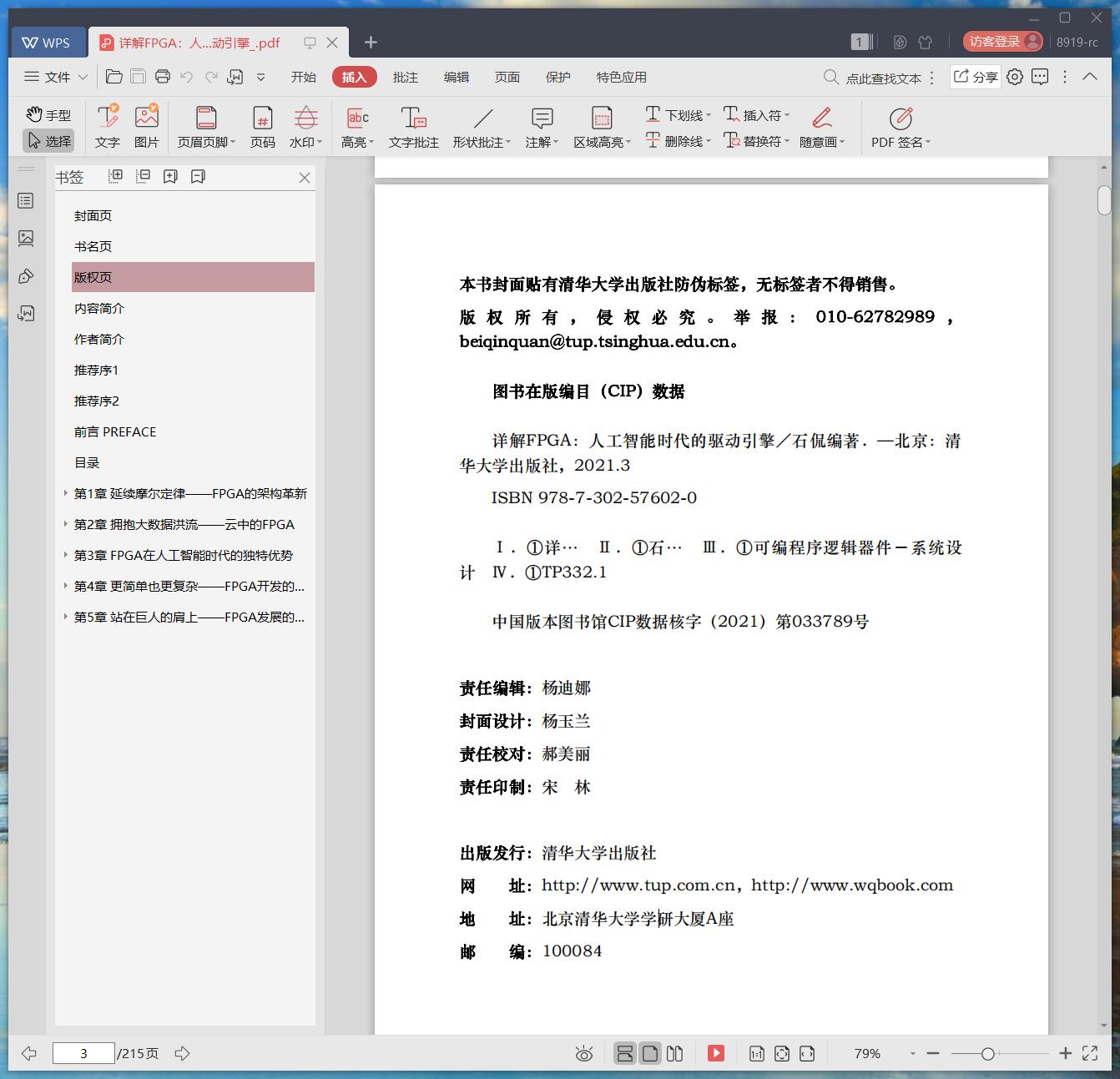
Task: Switch to the 特色应用 tab
Action: pos(622,77)
